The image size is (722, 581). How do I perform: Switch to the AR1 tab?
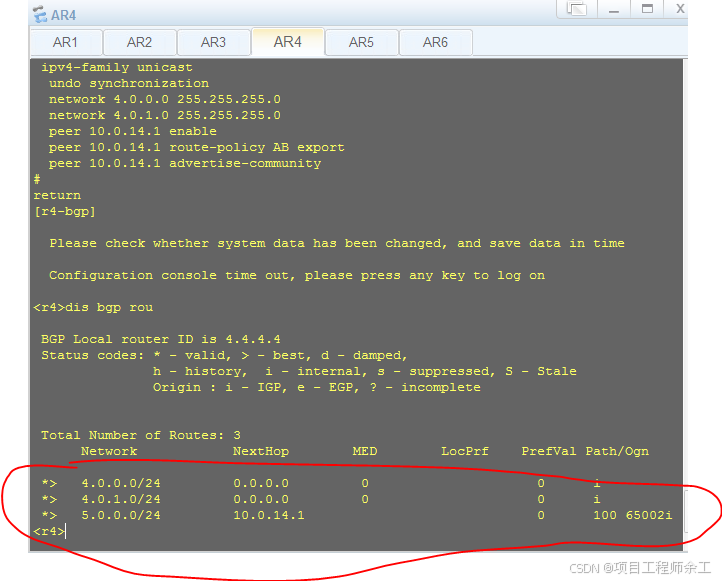click(66, 42)
